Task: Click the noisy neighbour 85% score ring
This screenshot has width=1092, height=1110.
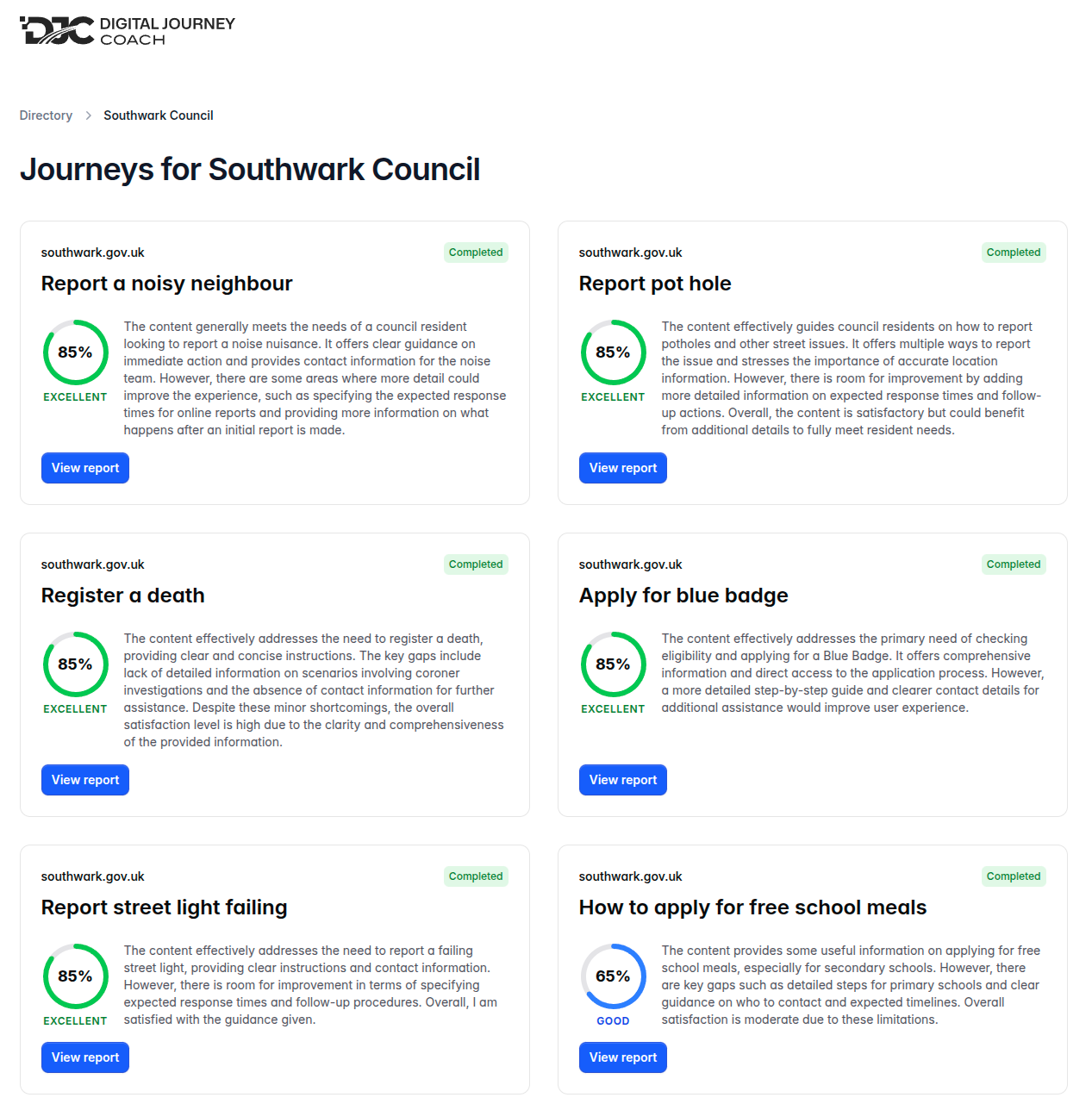Action: [x=76, y=352]
